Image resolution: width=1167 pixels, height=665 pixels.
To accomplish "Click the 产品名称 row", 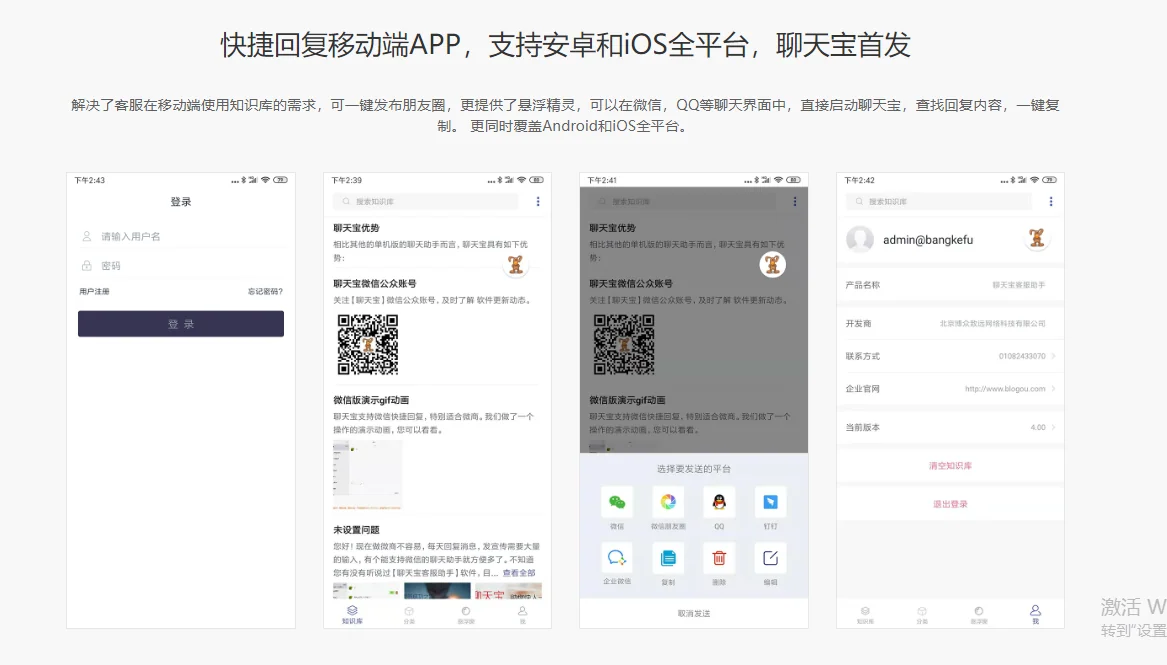I will pyautogui.click(x=950, y=285).
